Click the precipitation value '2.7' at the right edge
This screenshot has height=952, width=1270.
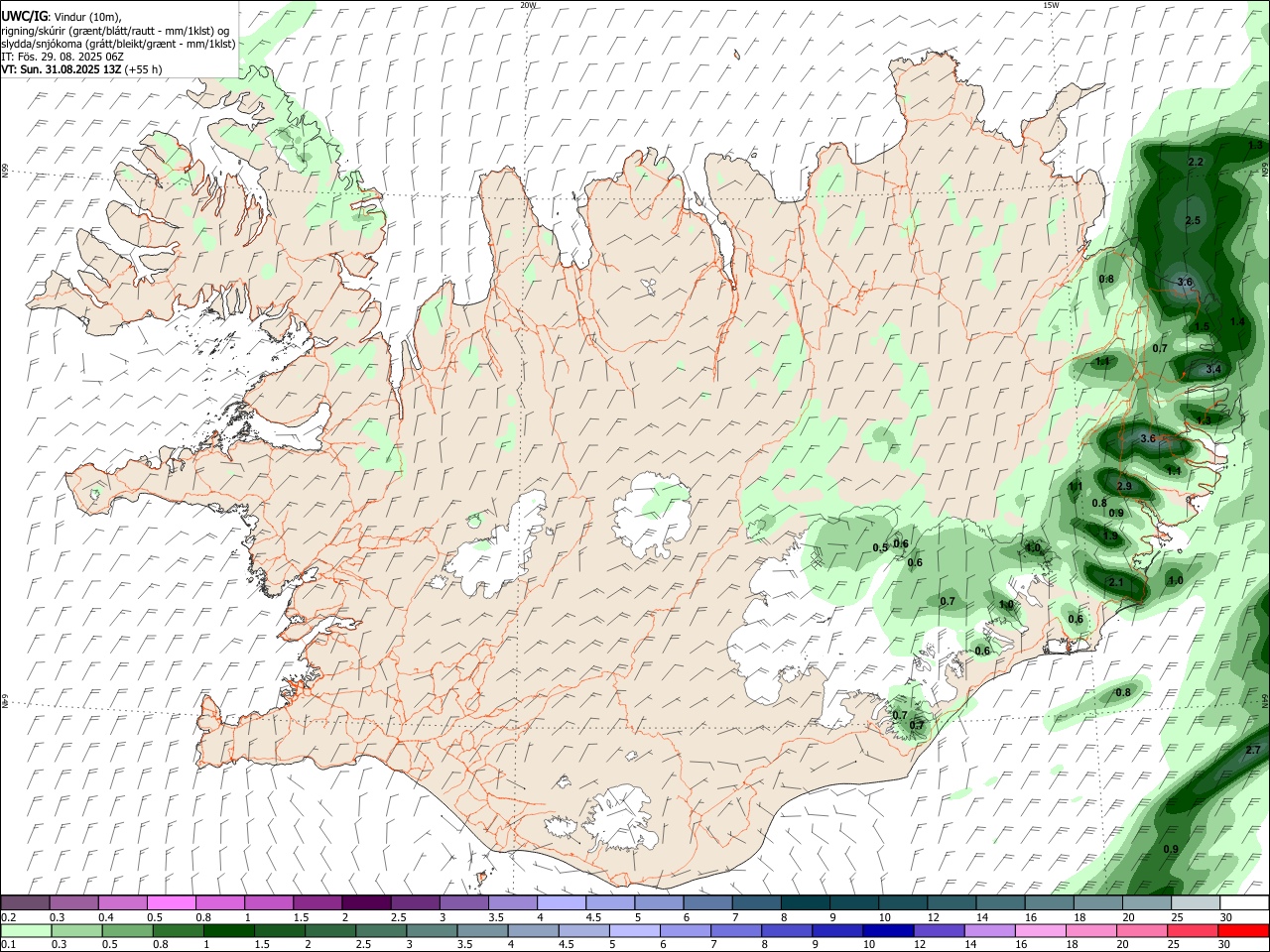1252,750
